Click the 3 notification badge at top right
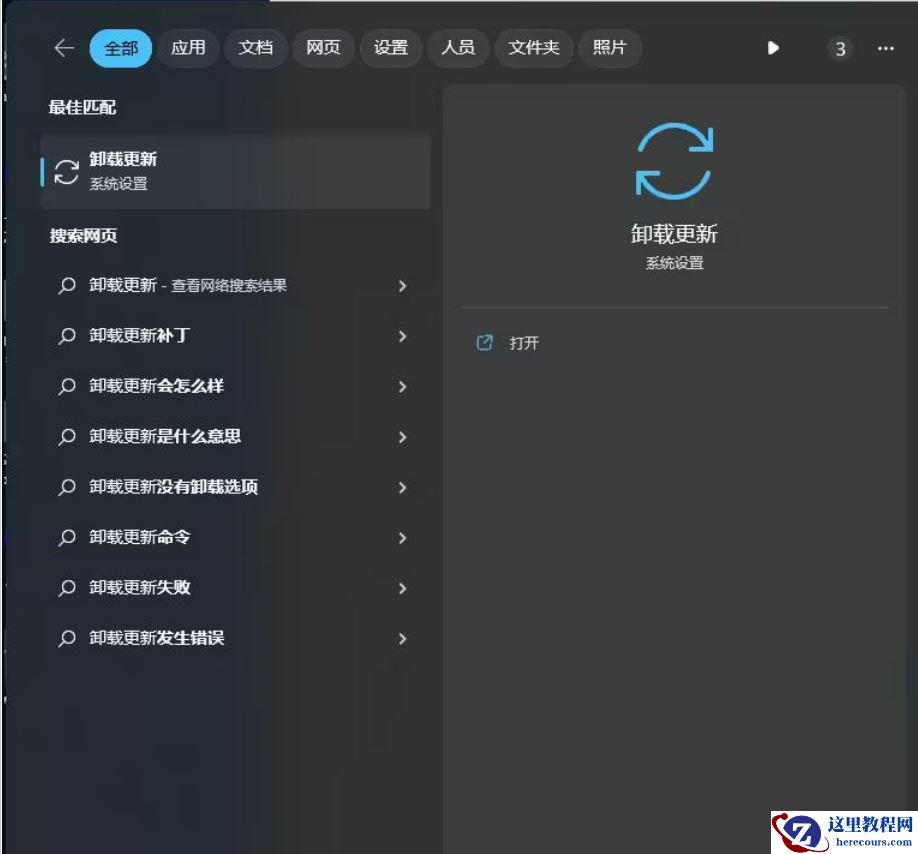Screen dimensions: 918x854 pos(840,48)
